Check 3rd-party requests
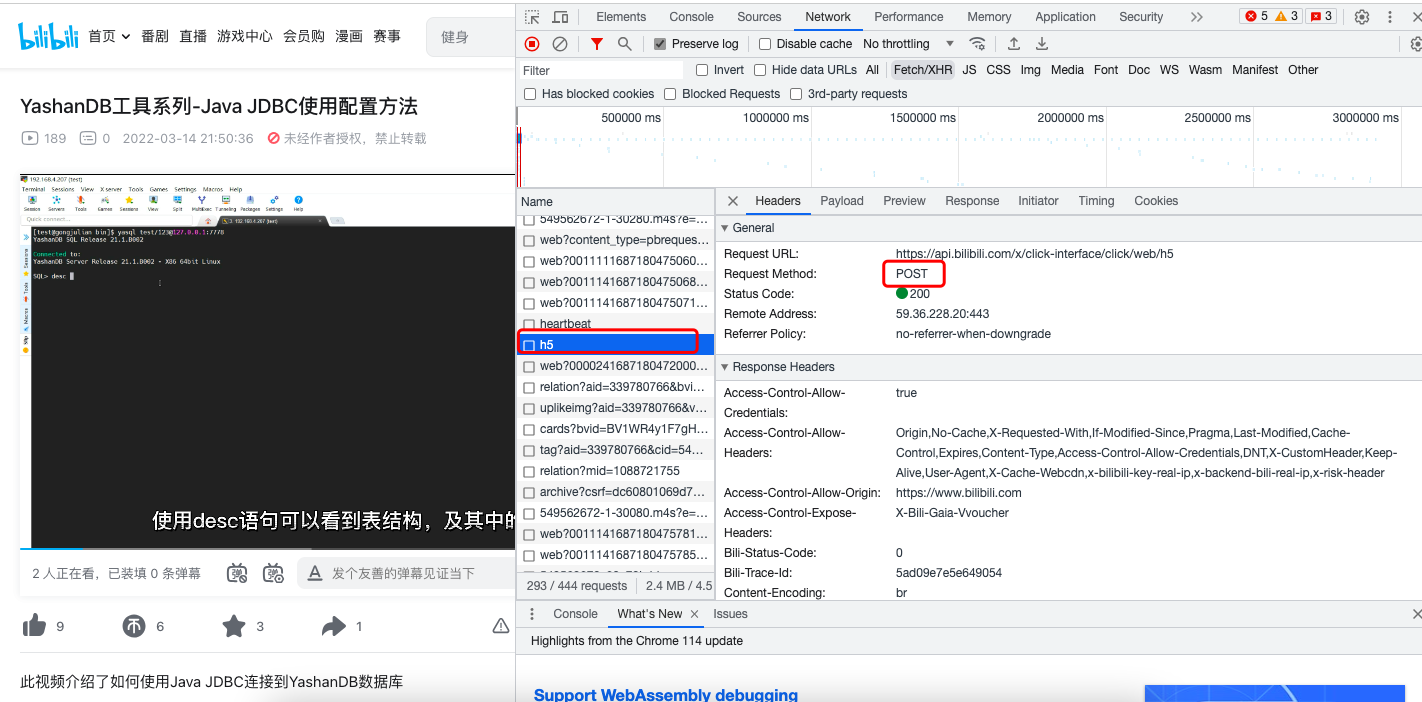The image size is (1422, 702). pos(796,94)
